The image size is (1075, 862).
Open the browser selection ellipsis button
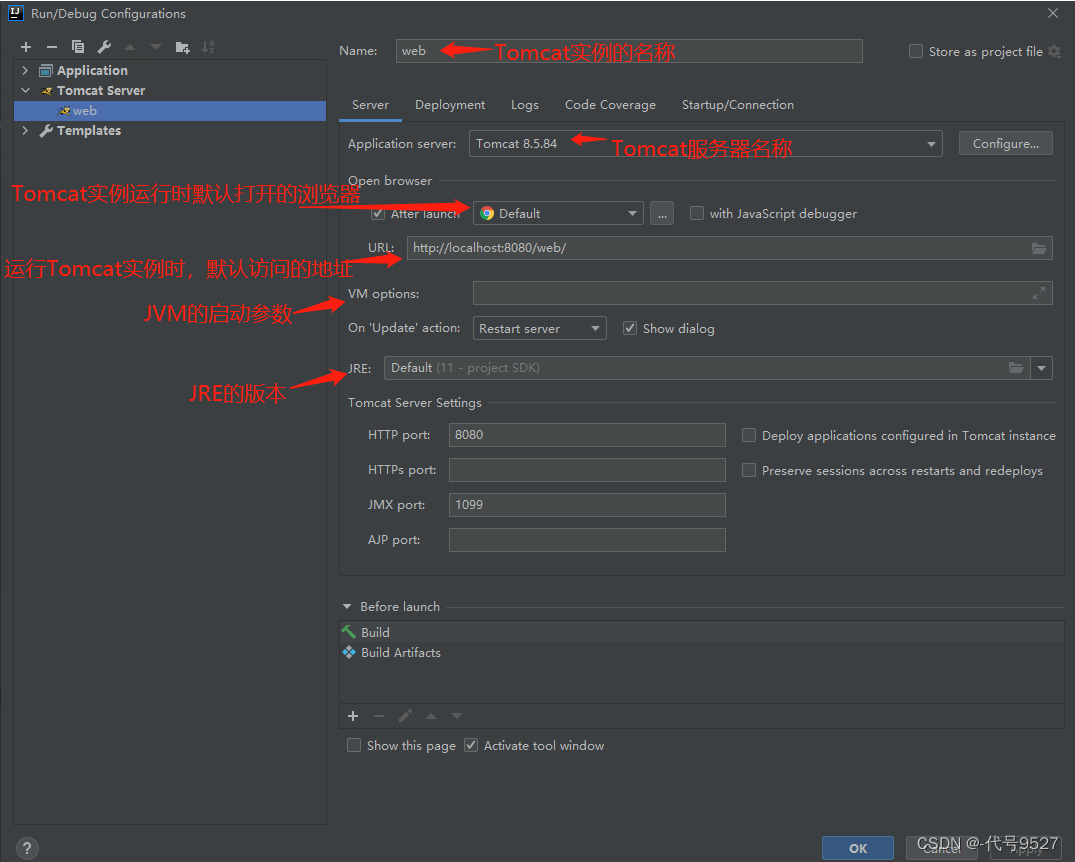point(662,214)
